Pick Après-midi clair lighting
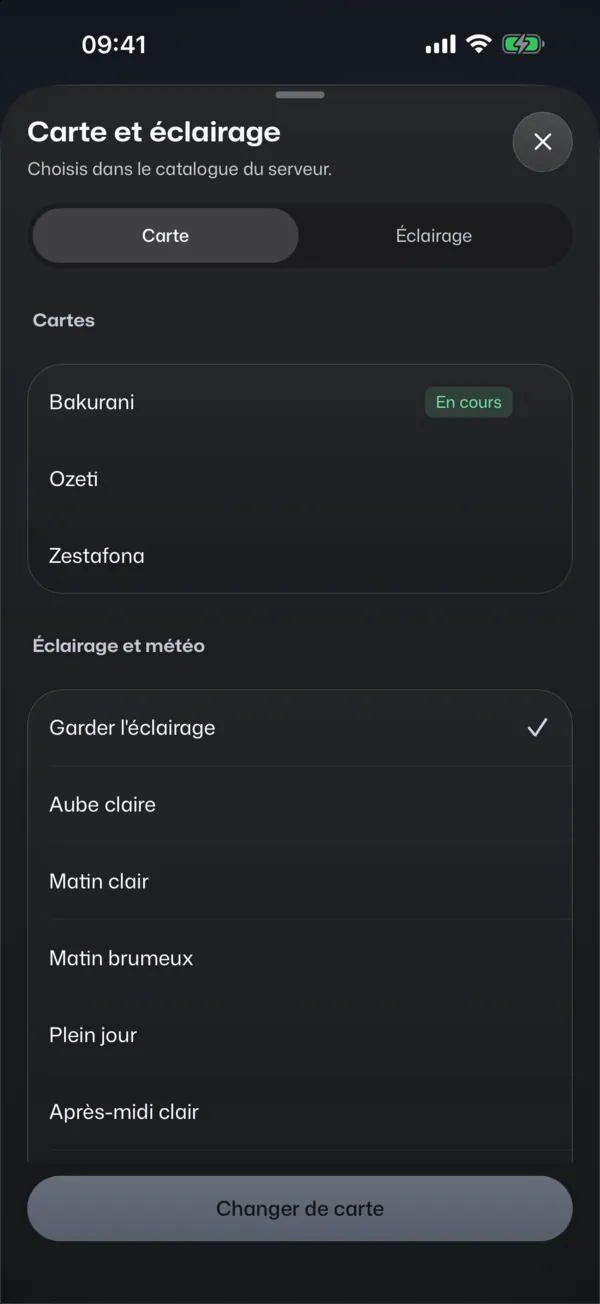The image size is (600, 1304). coord(300,1112)
